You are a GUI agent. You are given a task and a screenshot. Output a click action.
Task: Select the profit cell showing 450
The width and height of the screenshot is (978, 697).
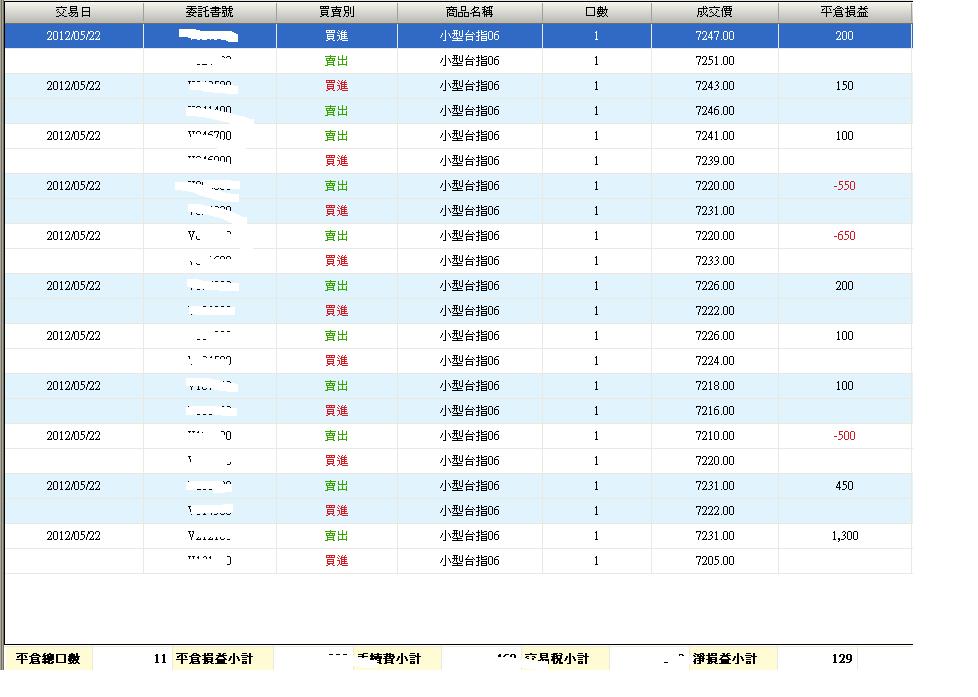tap(845, 485)
